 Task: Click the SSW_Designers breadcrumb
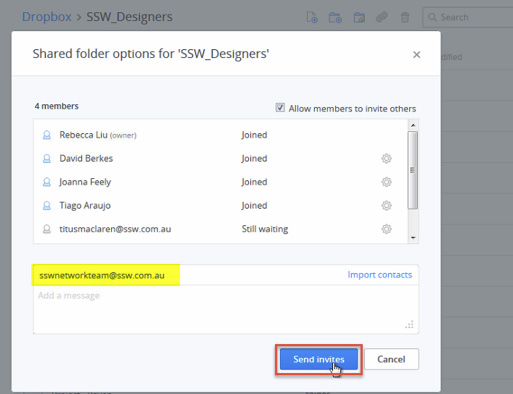tap(129, 17)
